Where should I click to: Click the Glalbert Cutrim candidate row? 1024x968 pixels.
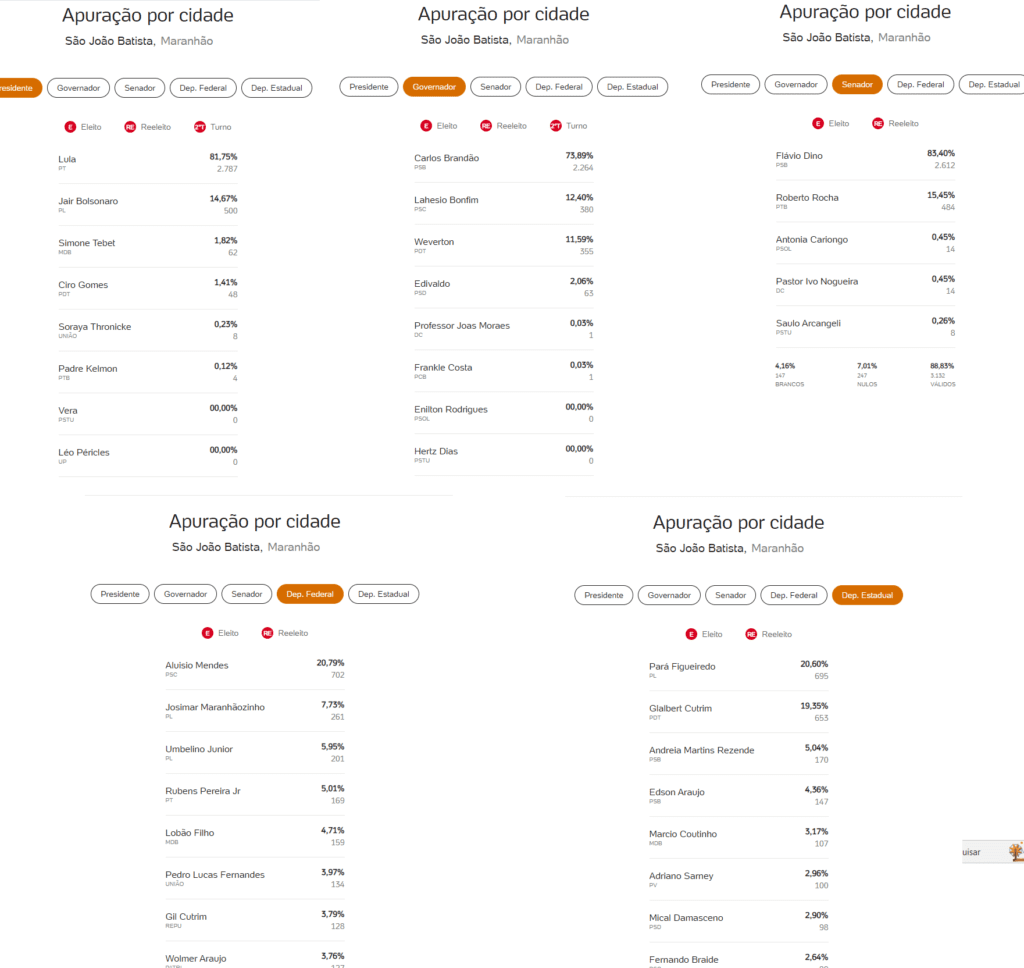(739, 713)
